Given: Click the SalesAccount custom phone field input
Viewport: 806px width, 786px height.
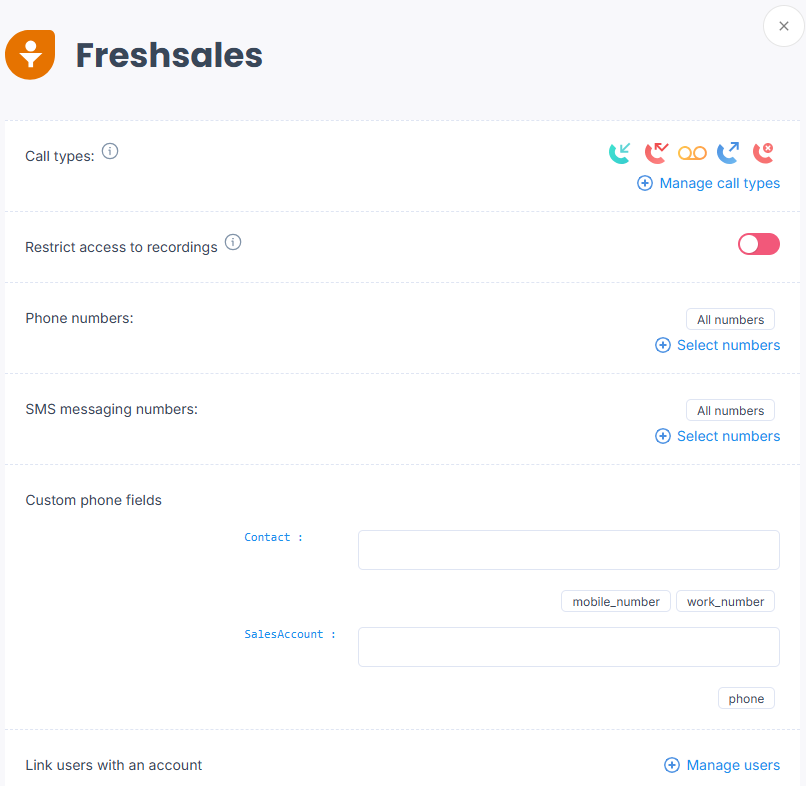Looking at the screenshot, I should click(x=569, y=647).
